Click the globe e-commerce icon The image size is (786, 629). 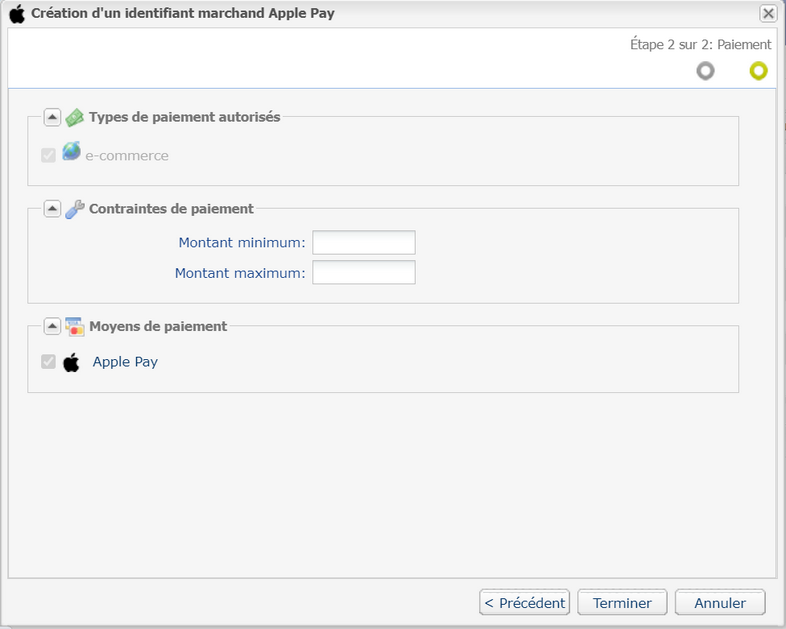(x=71, y=151)
